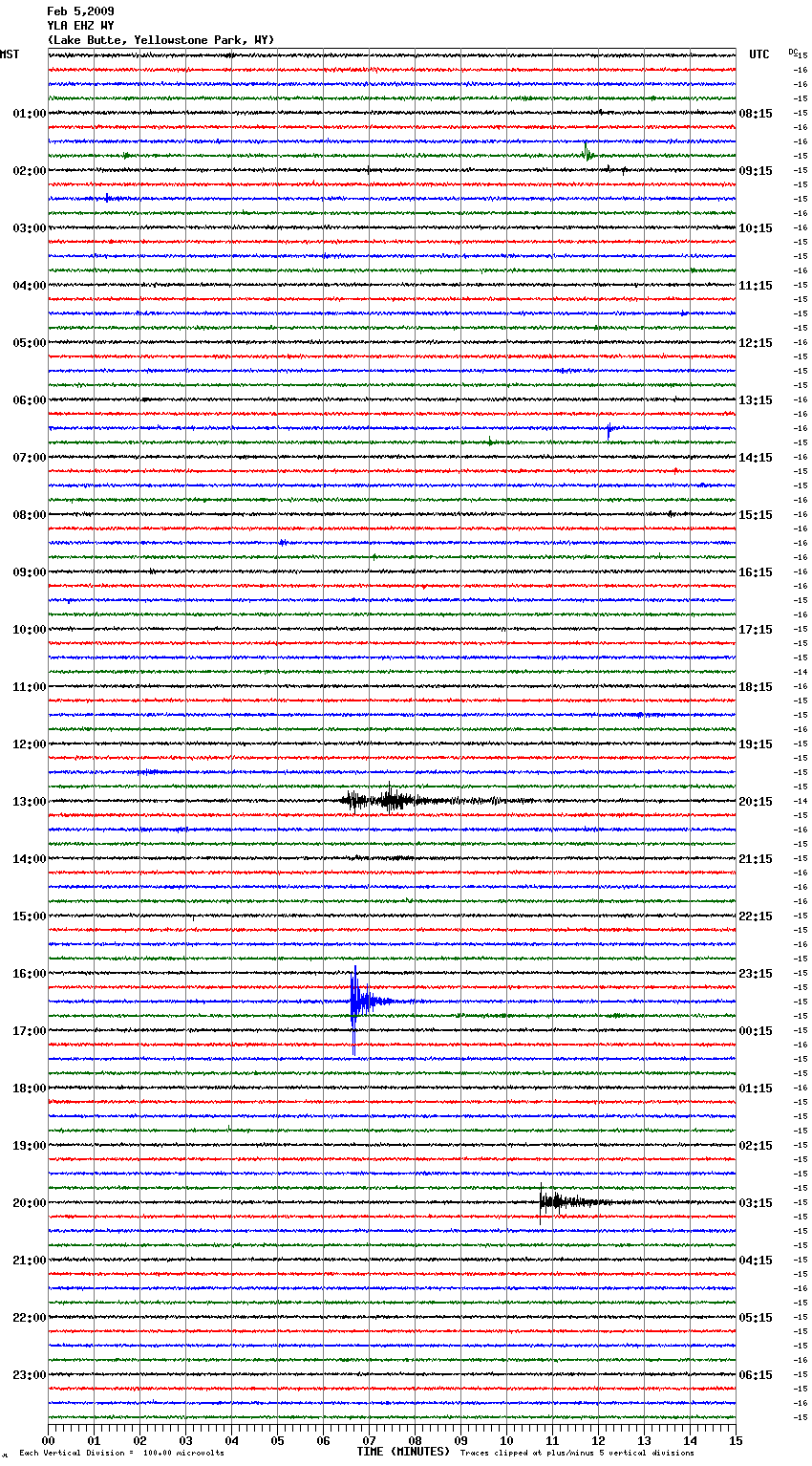Click the 09:15 UTC time label

coord(756,171)
